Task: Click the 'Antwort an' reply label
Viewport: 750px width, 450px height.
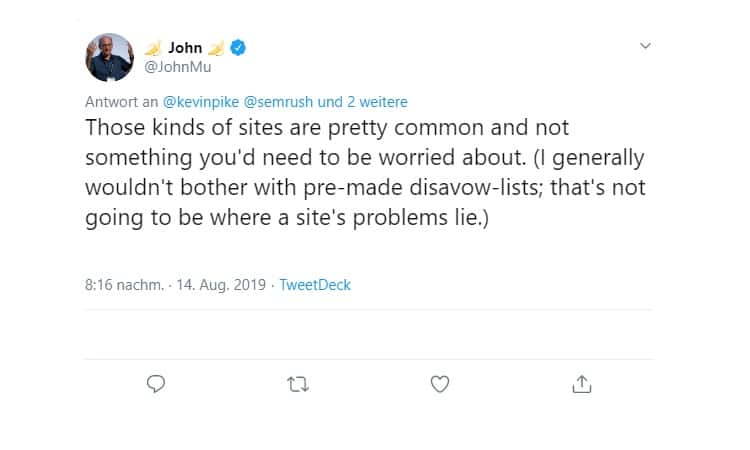Action: click(121, 102)
